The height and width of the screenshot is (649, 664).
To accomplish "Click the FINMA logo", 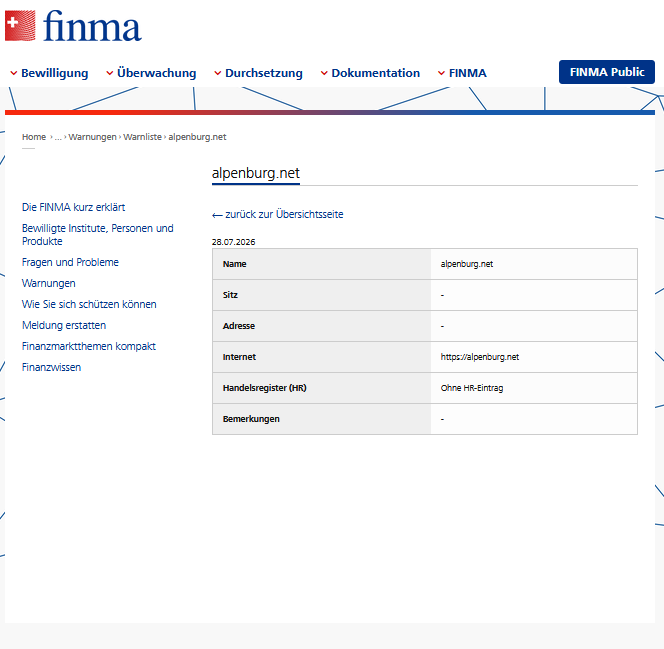I will pos(73,26).
